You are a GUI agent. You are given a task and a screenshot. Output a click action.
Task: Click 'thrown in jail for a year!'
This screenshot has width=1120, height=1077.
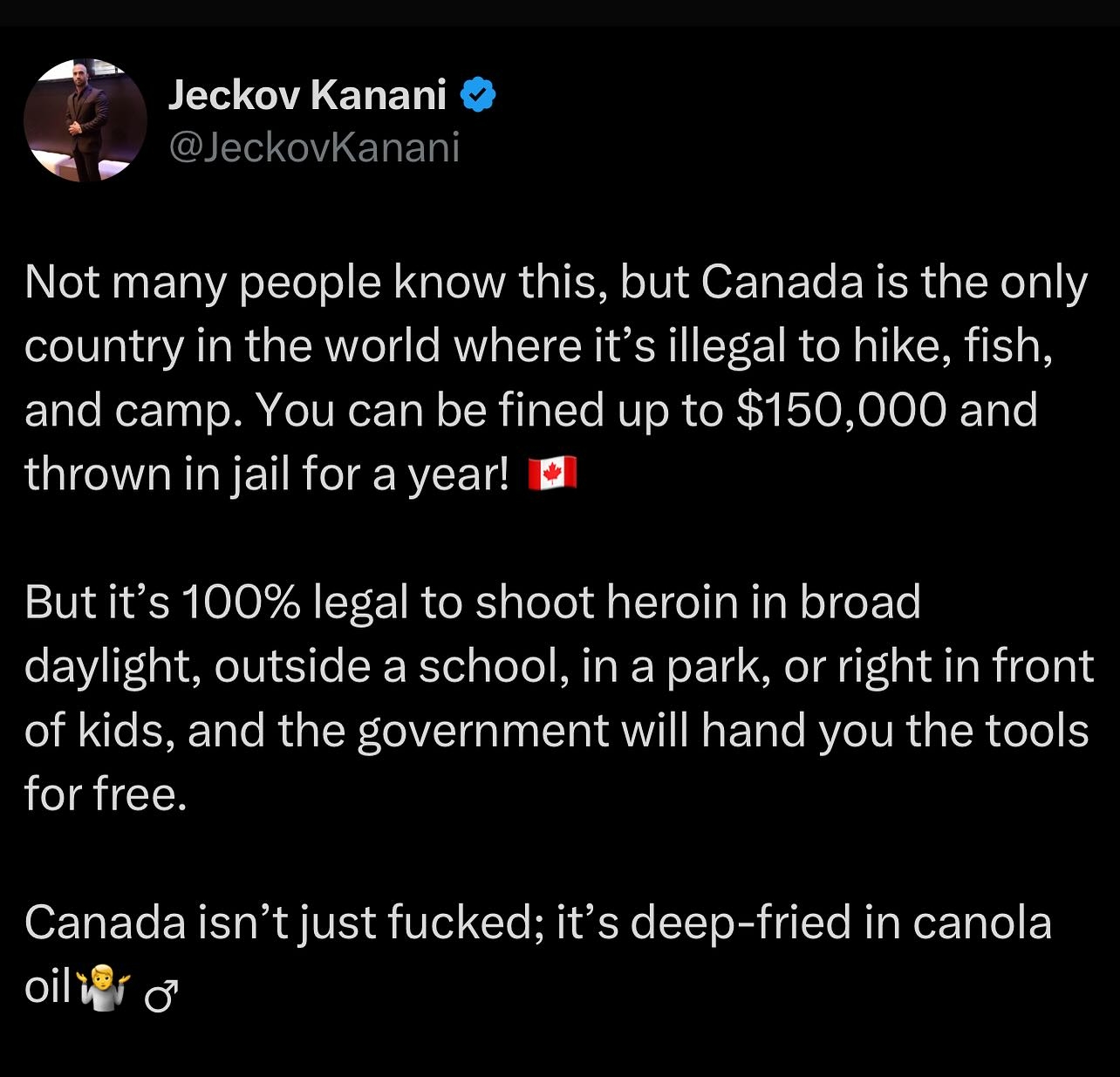pos(267,474)
